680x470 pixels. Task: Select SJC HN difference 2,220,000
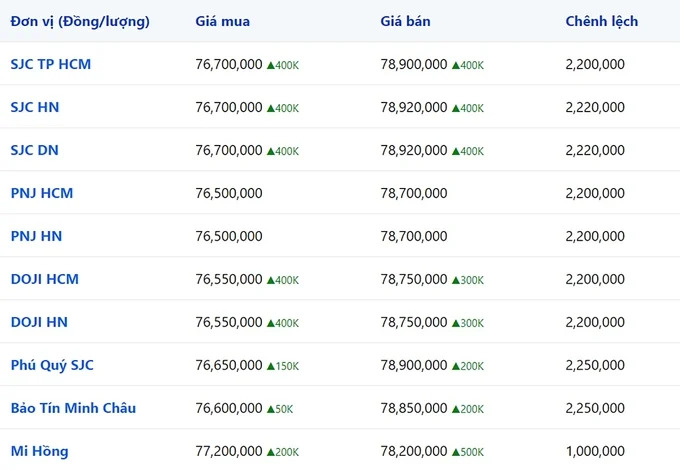[x=595, y=107]
